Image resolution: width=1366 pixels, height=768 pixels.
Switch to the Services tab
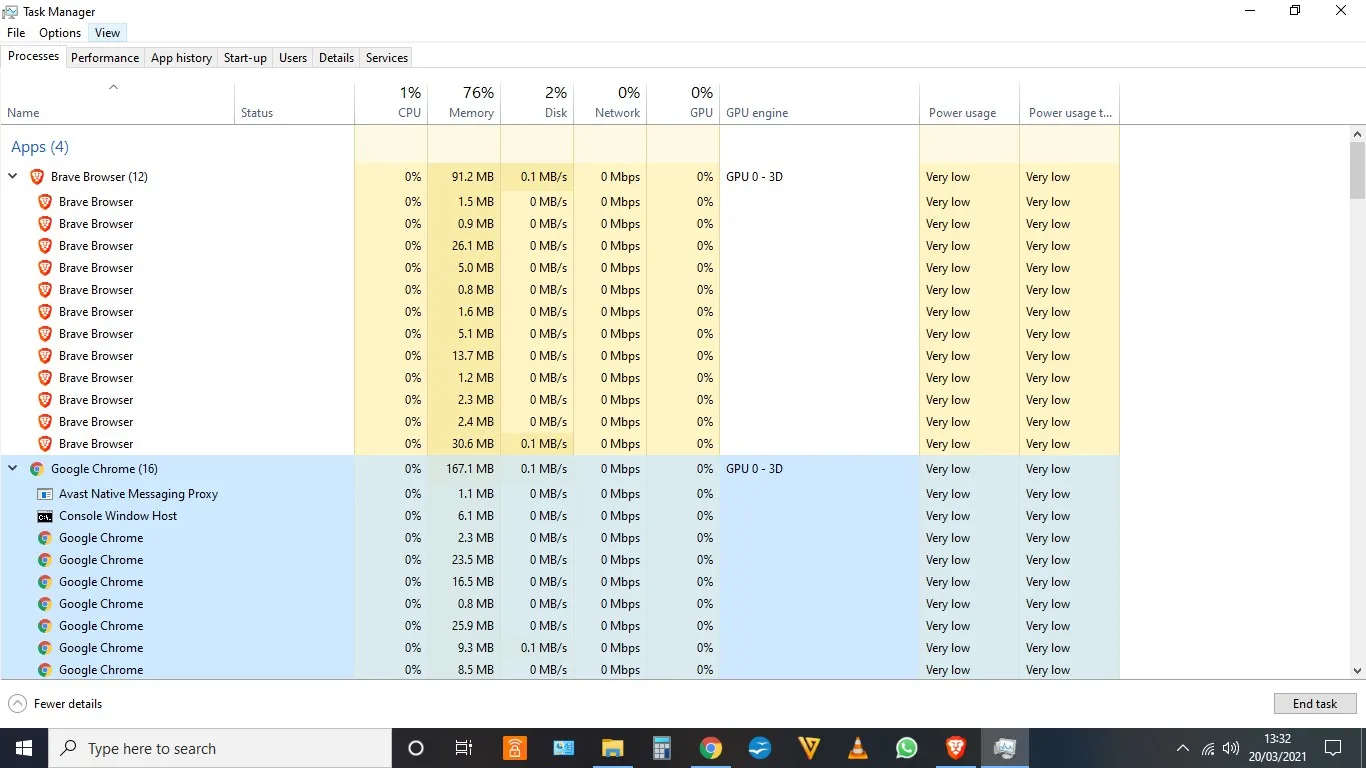click(387, 58)
